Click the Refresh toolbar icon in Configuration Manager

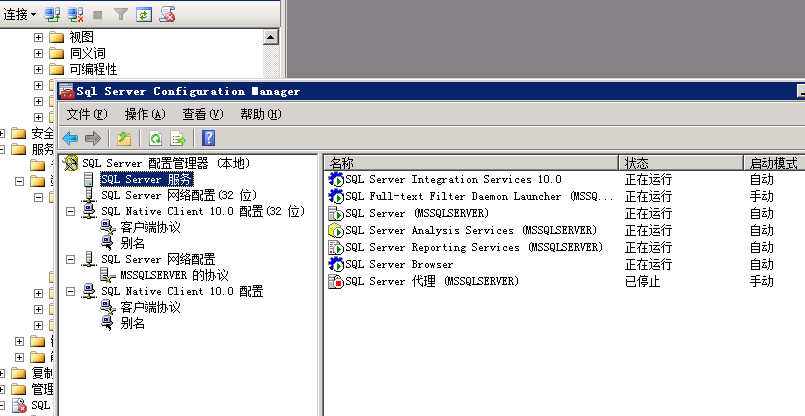[x=155, y=138]
